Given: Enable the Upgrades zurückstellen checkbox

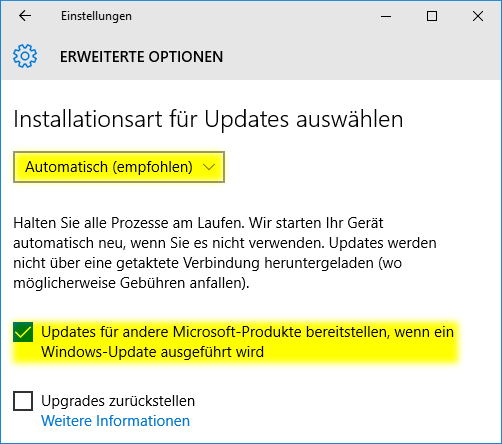Looking at the screenshot, I should tap(23, 401).
